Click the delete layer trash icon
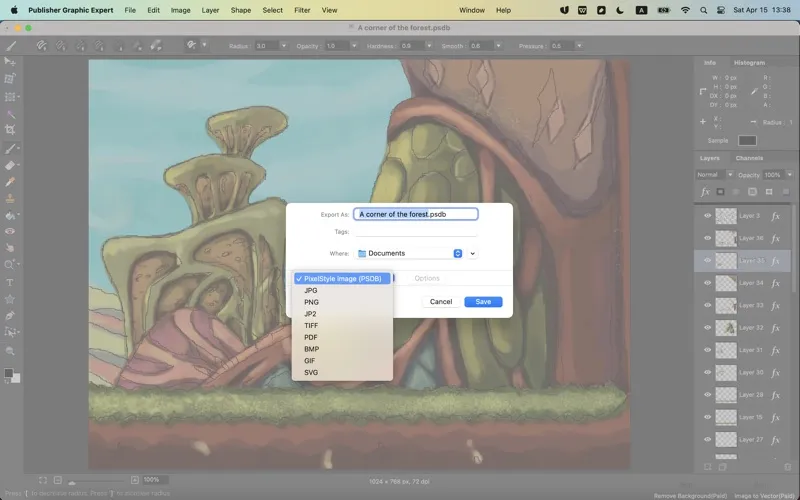 click(788, 467)
